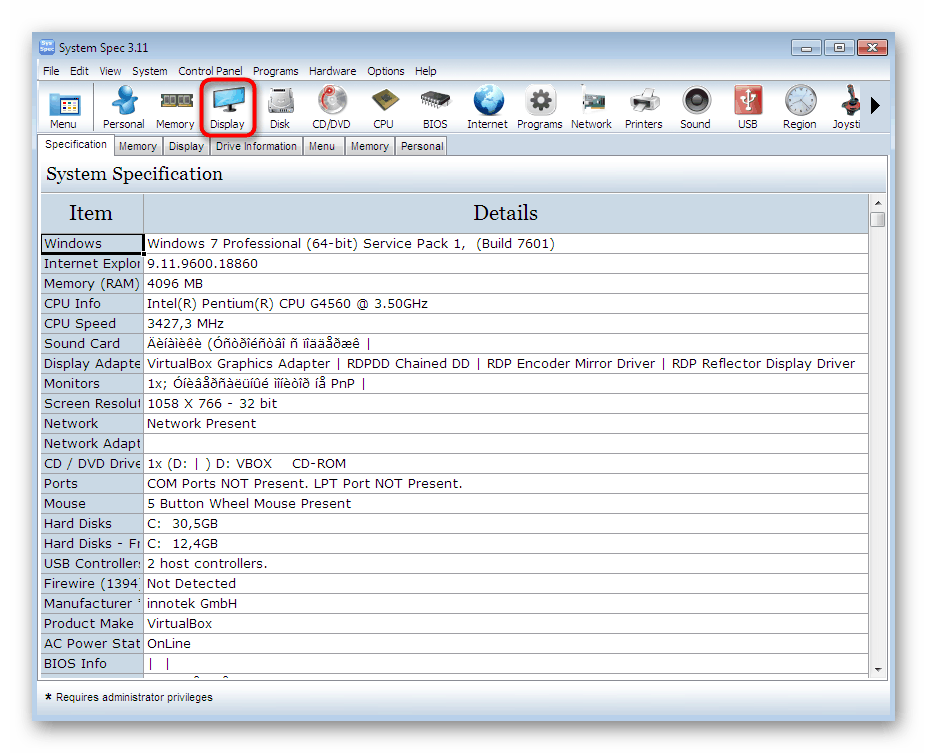Select the Sound Card item cell
The height and width of the screenshot is (753, 927).
pyautogui.click(x=92, y=343)
